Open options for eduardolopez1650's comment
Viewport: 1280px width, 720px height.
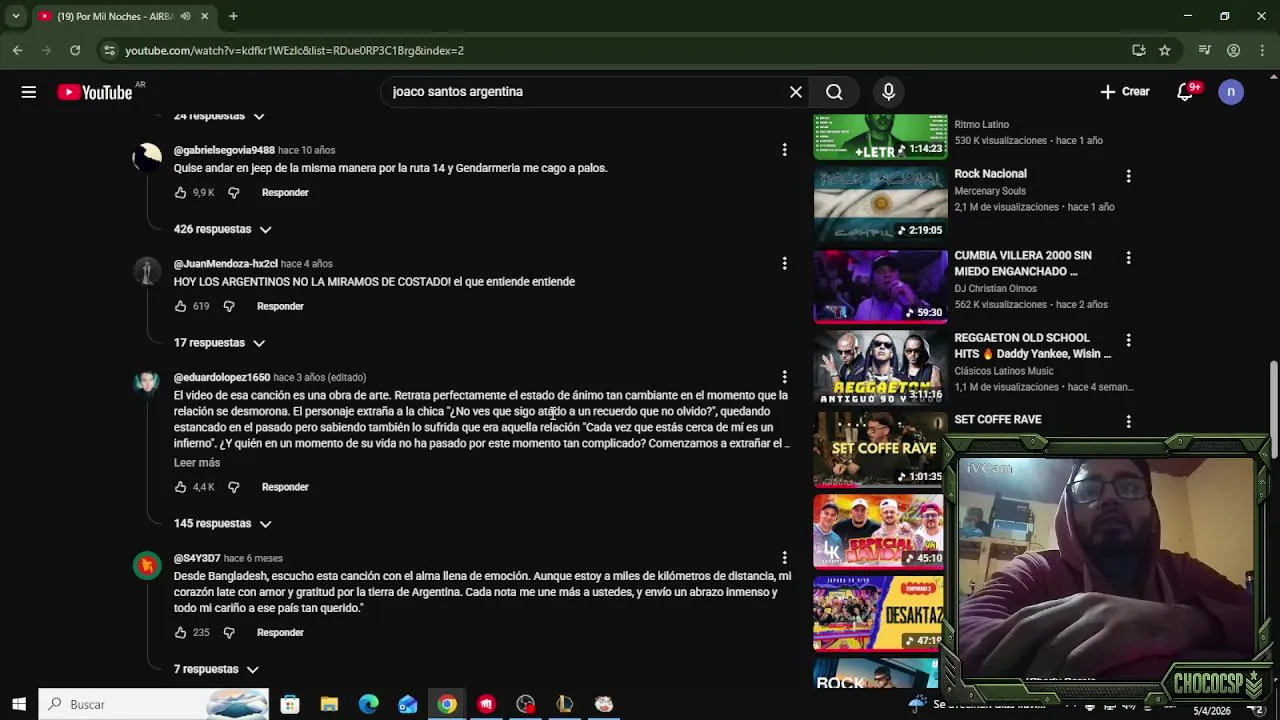(784, 378)
